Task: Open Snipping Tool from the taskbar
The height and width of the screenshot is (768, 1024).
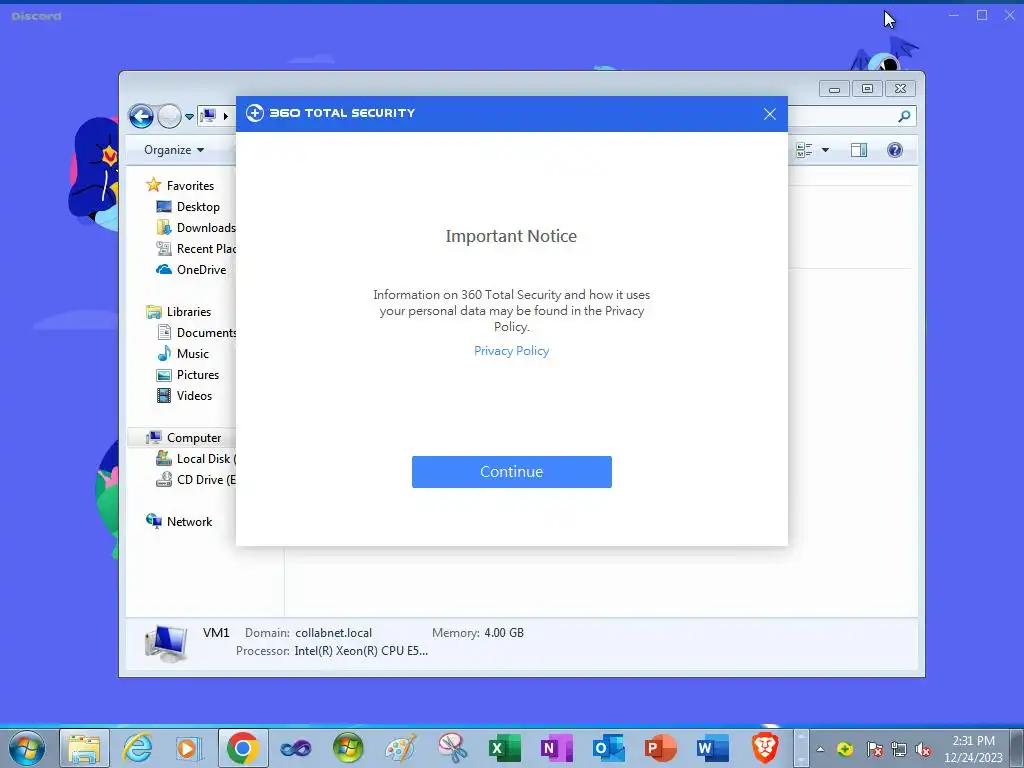Action: point(452,748)
